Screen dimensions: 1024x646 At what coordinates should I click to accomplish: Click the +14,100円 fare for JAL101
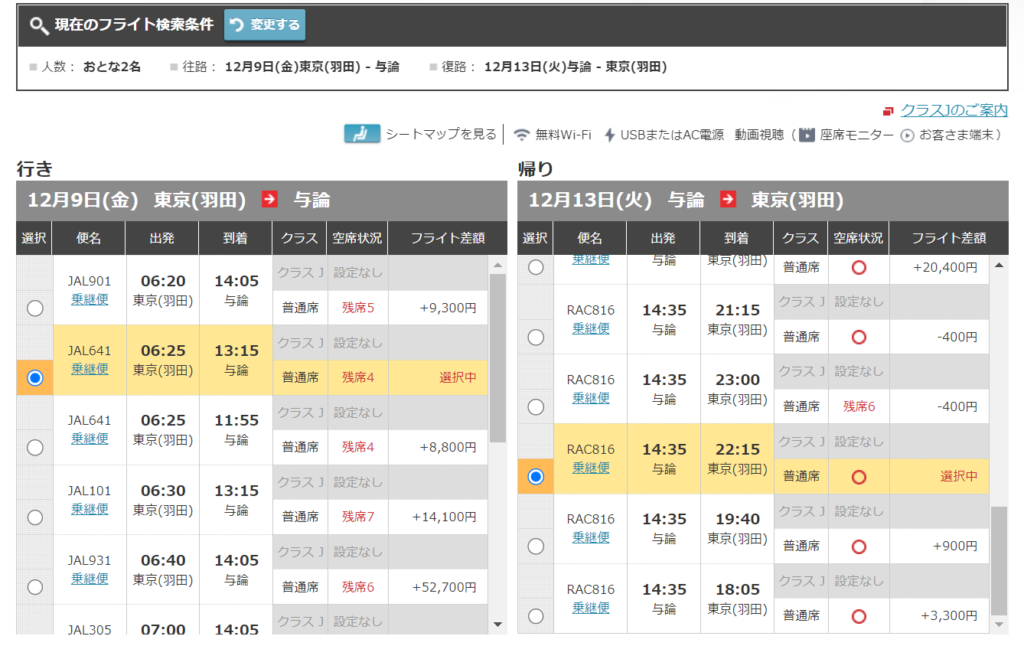(444, 517)
